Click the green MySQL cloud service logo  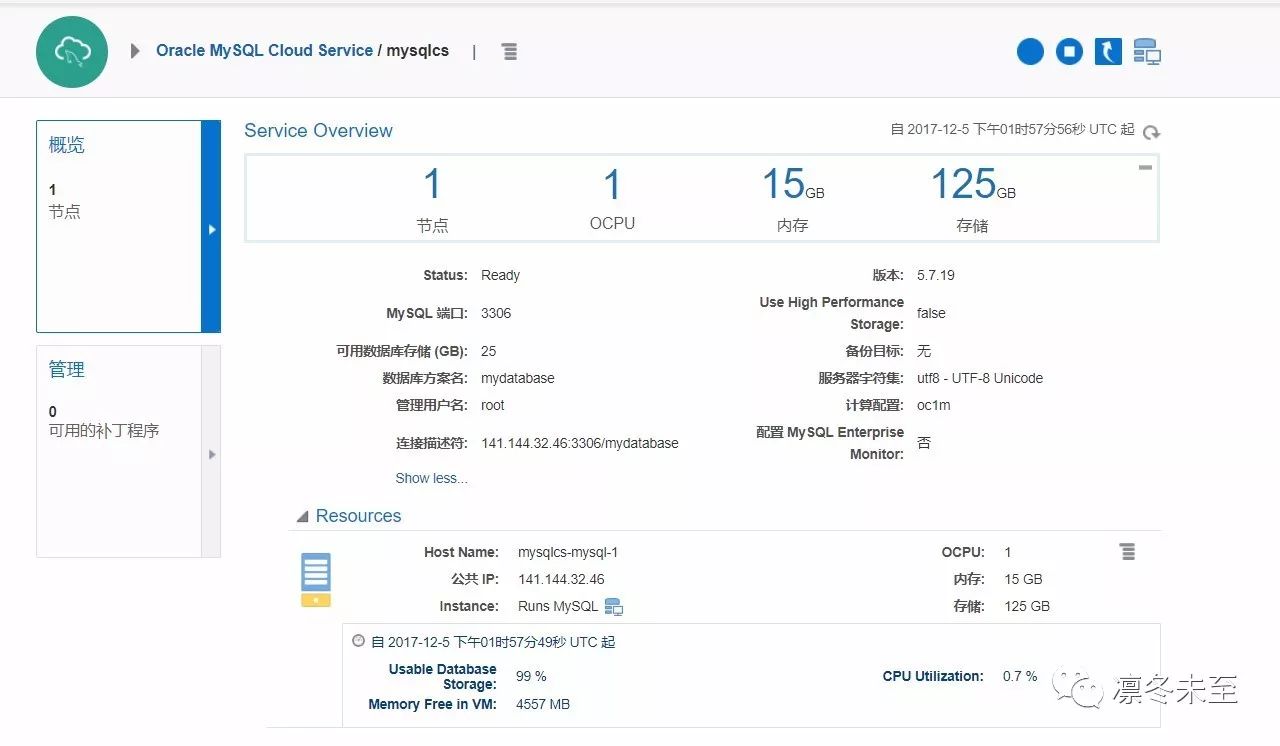click(72, 51)
